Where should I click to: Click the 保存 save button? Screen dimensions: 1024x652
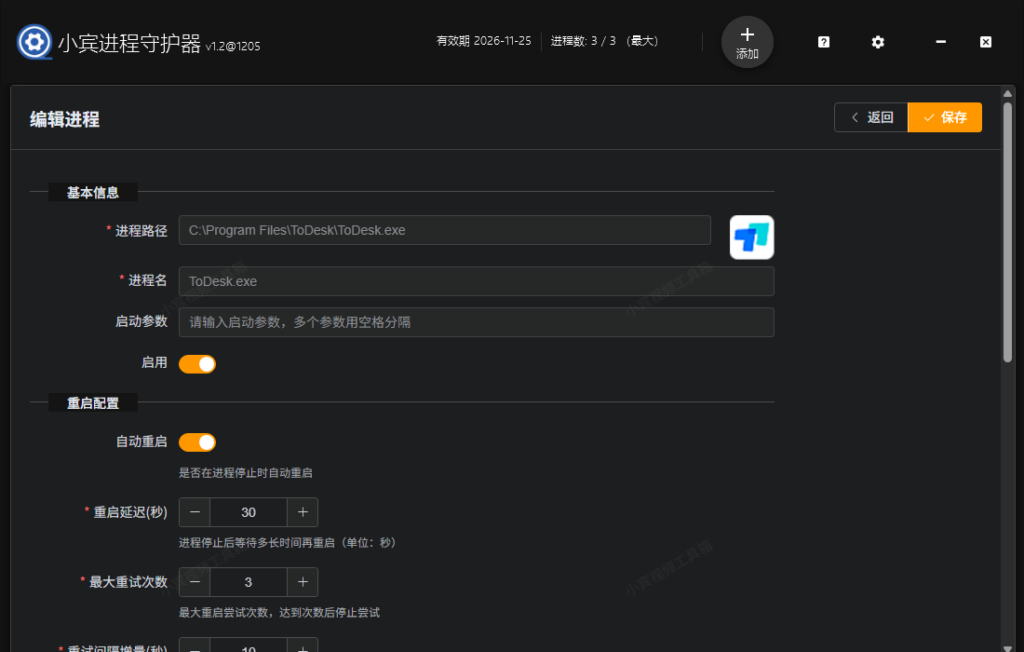(944, 117)
